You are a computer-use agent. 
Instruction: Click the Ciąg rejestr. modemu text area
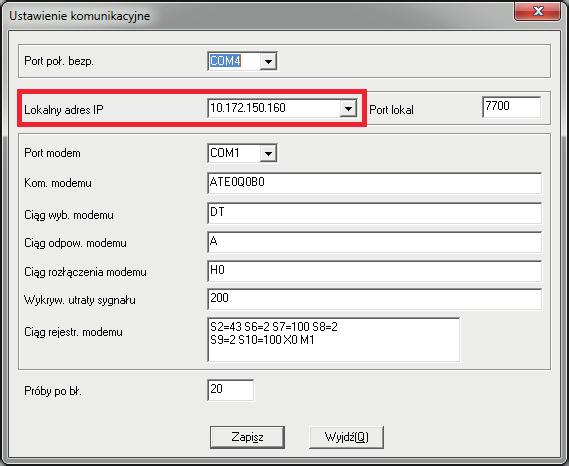pos(333,339)
